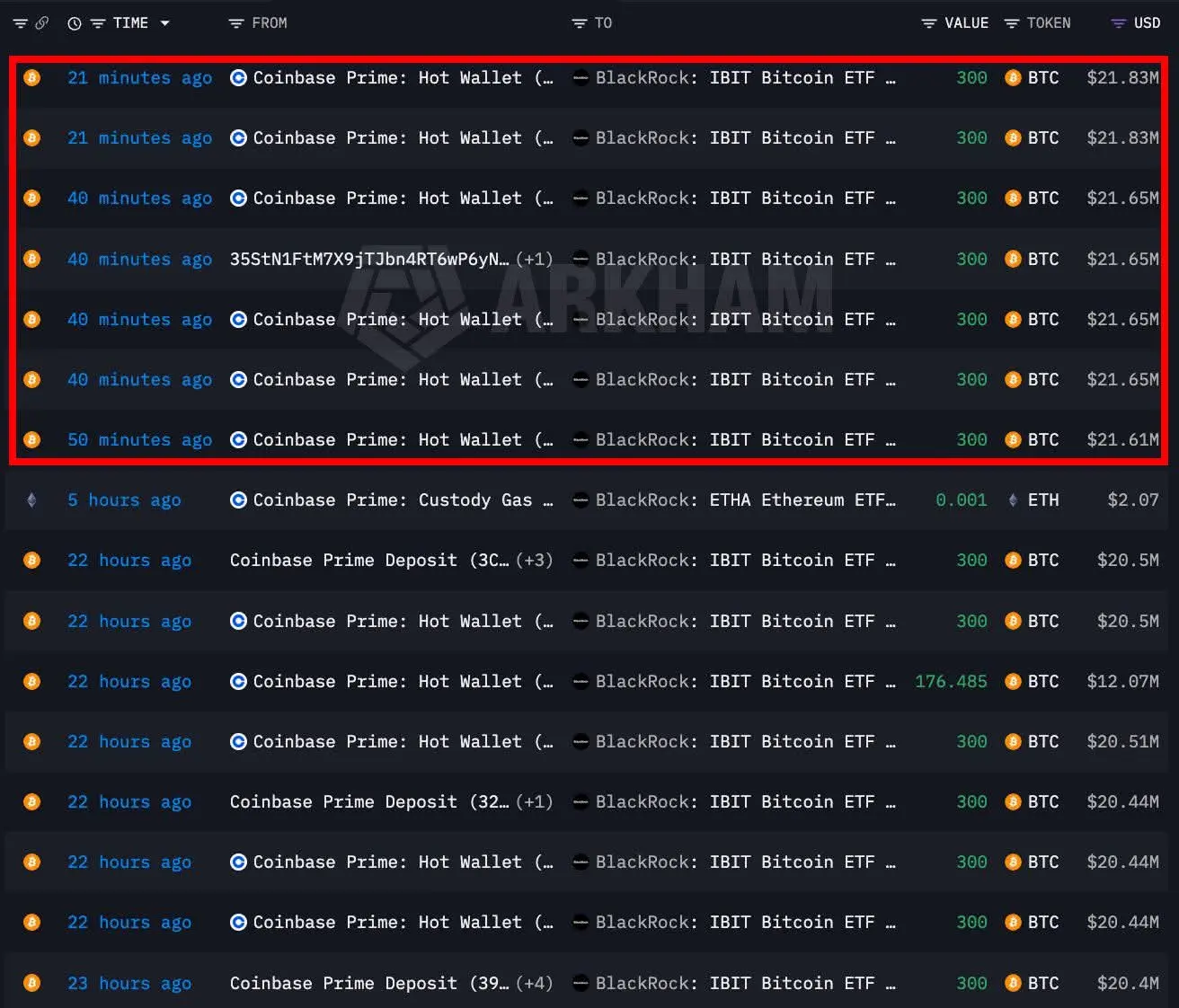Click the ETH token icon beside the ETH label

[1013, 500]
